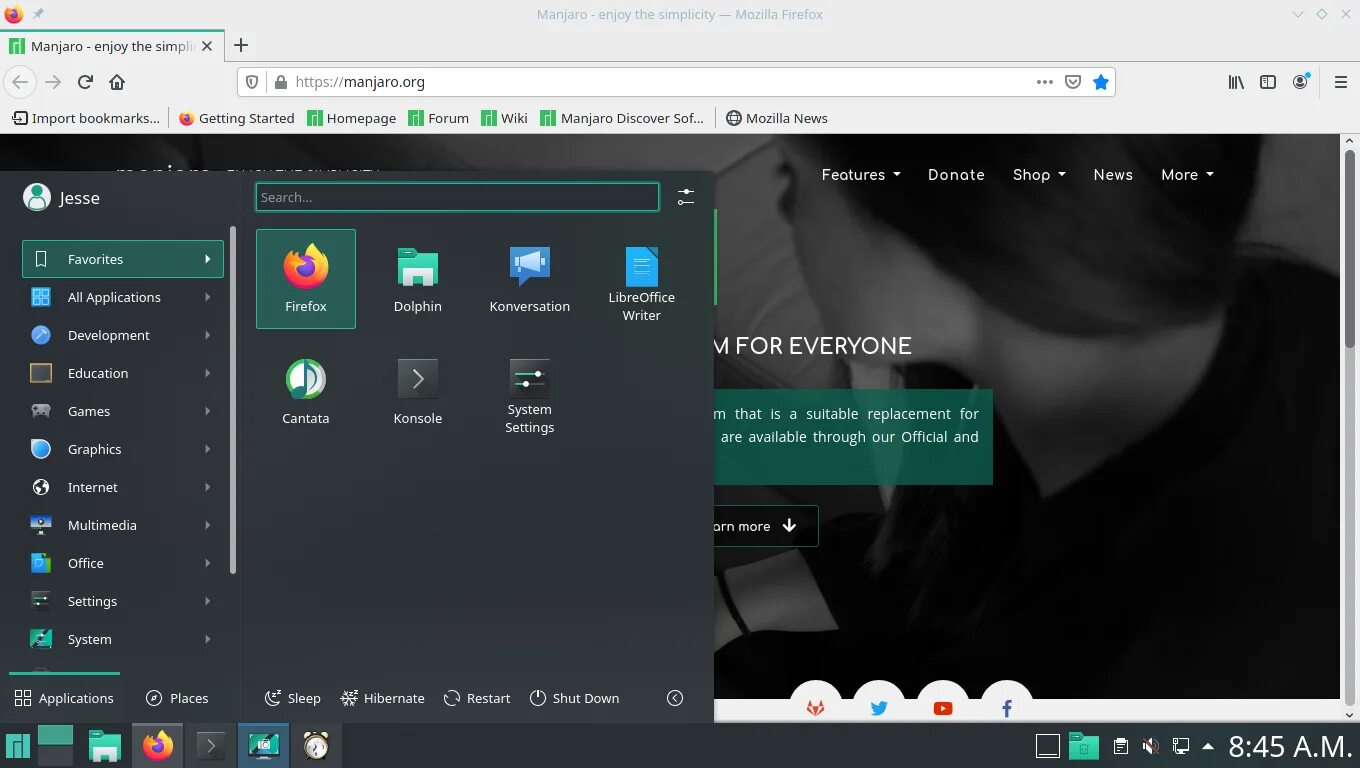Open a new Firefox tab

pos(240,45)
